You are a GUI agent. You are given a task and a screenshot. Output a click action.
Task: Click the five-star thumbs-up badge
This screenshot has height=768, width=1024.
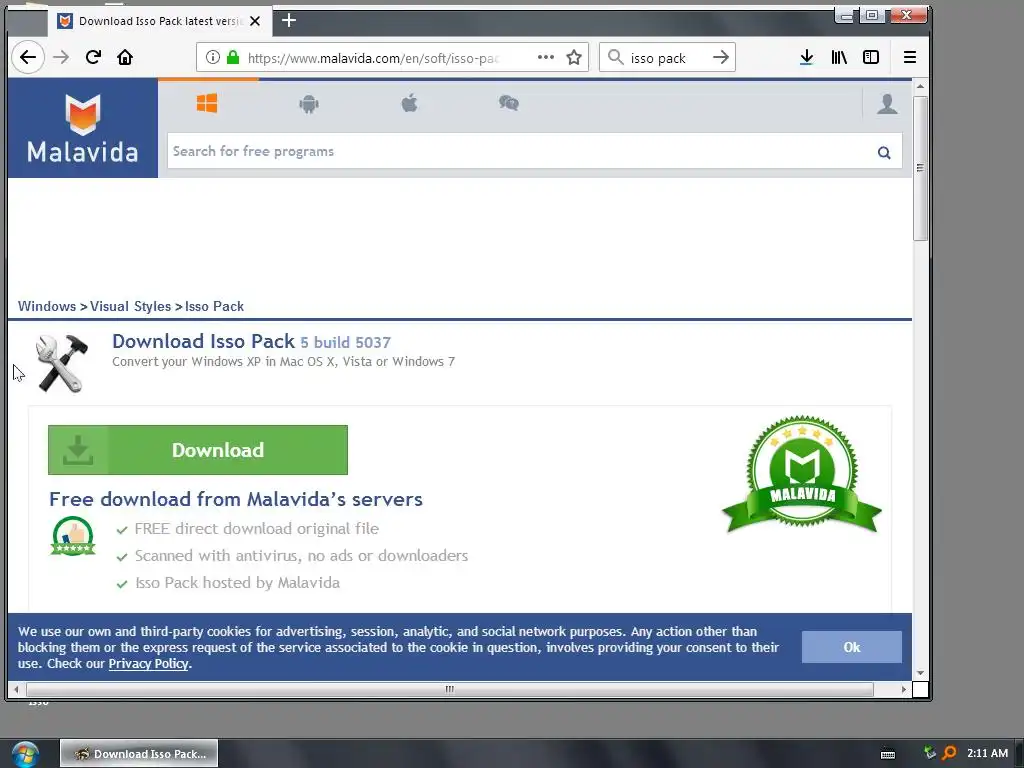point(73,536)
